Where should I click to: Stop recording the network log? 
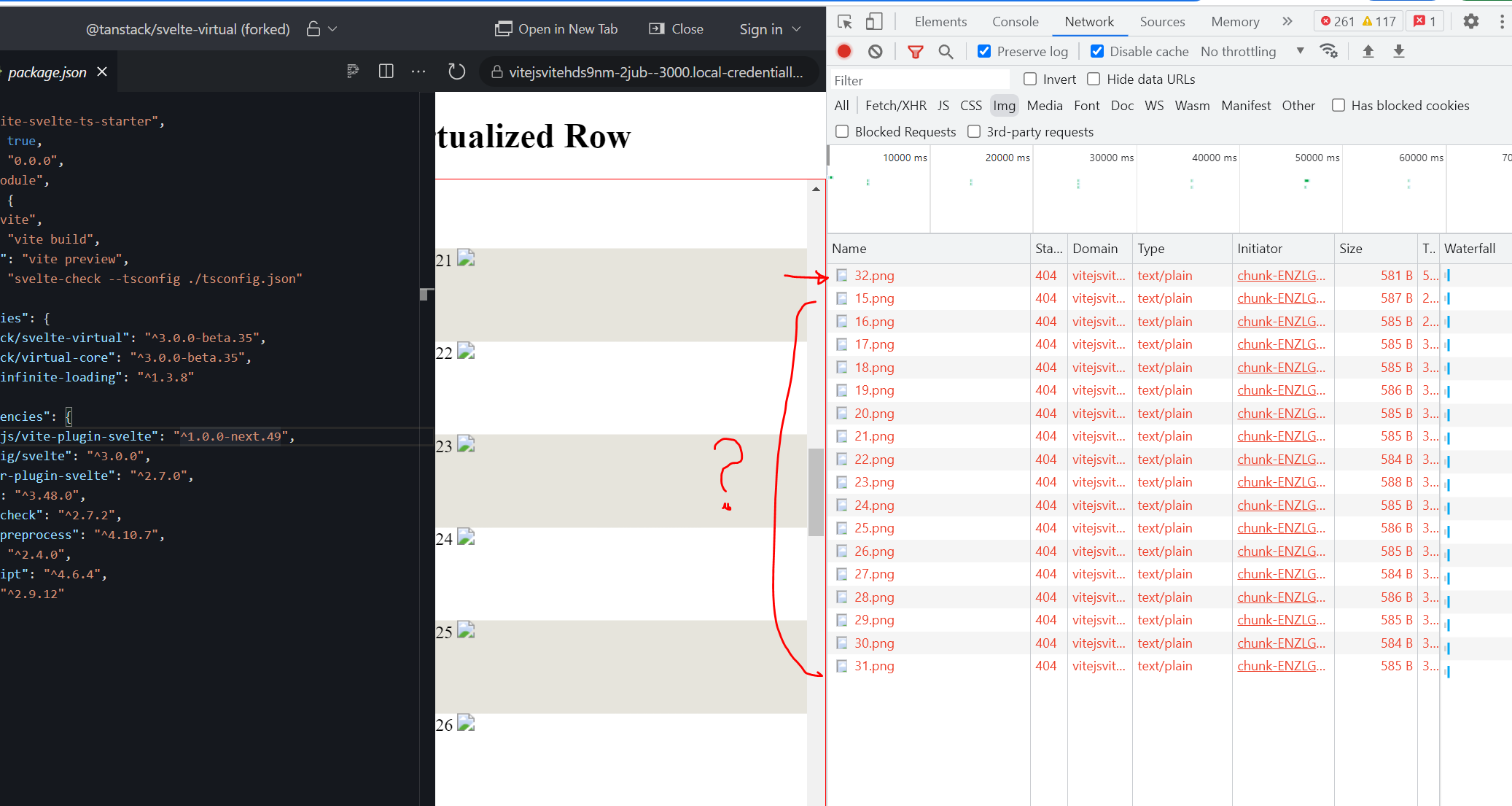(844, 51)
